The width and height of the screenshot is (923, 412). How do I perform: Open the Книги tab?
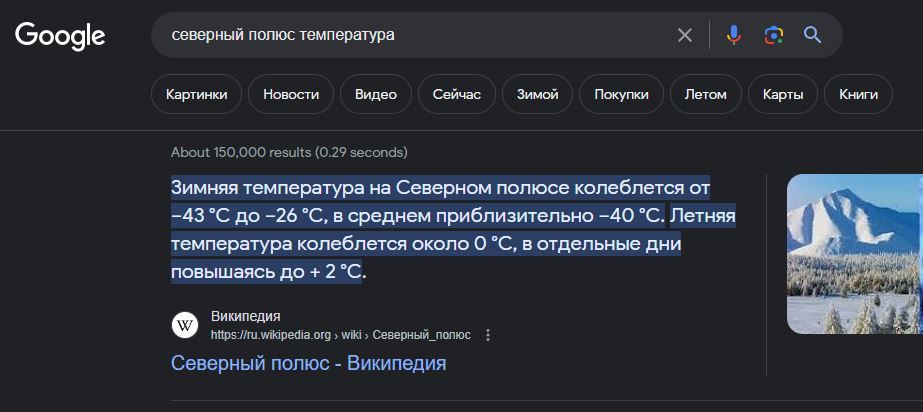[x=859, y=95]
